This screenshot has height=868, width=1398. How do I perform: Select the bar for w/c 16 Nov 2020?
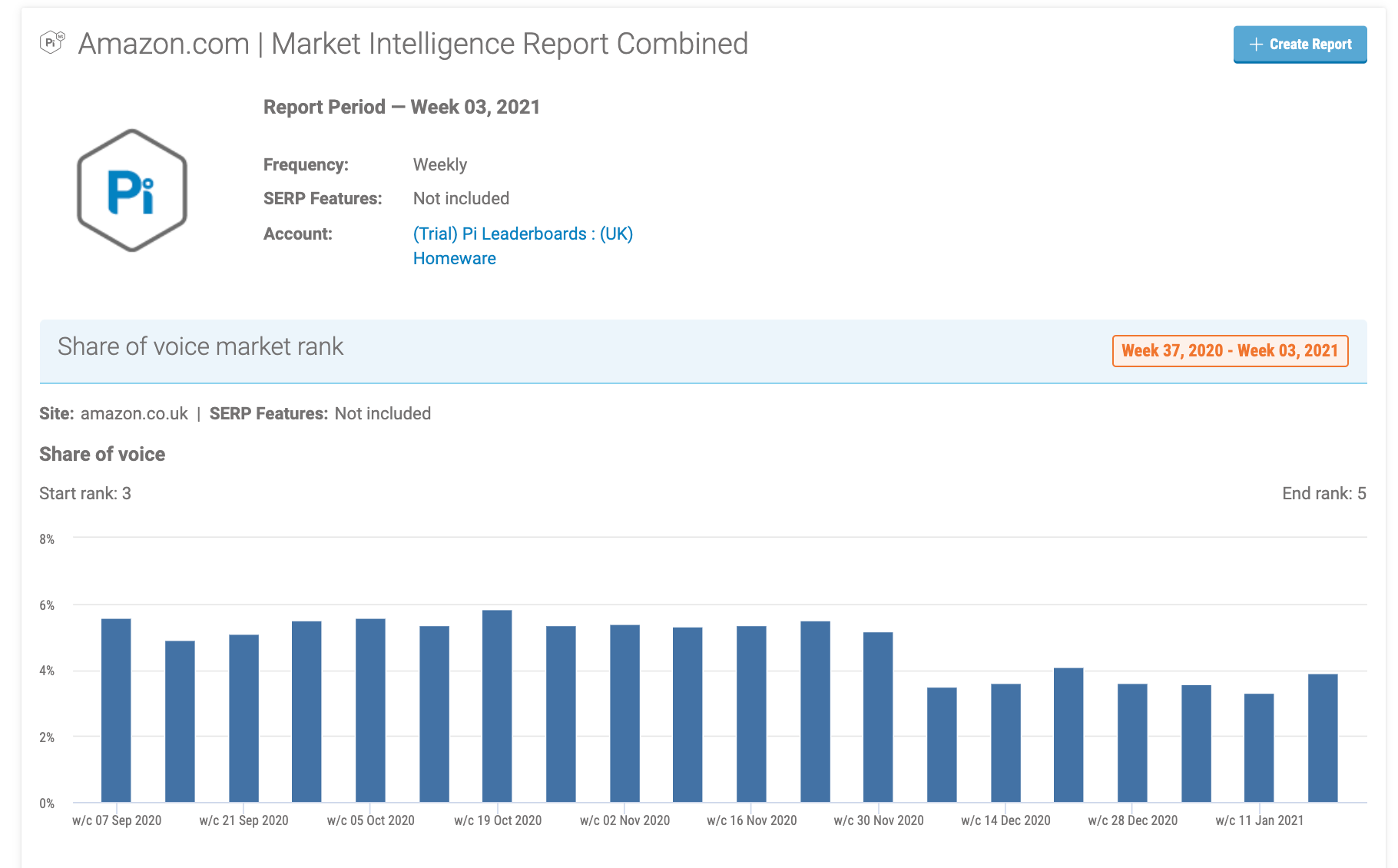coord(751,714)
